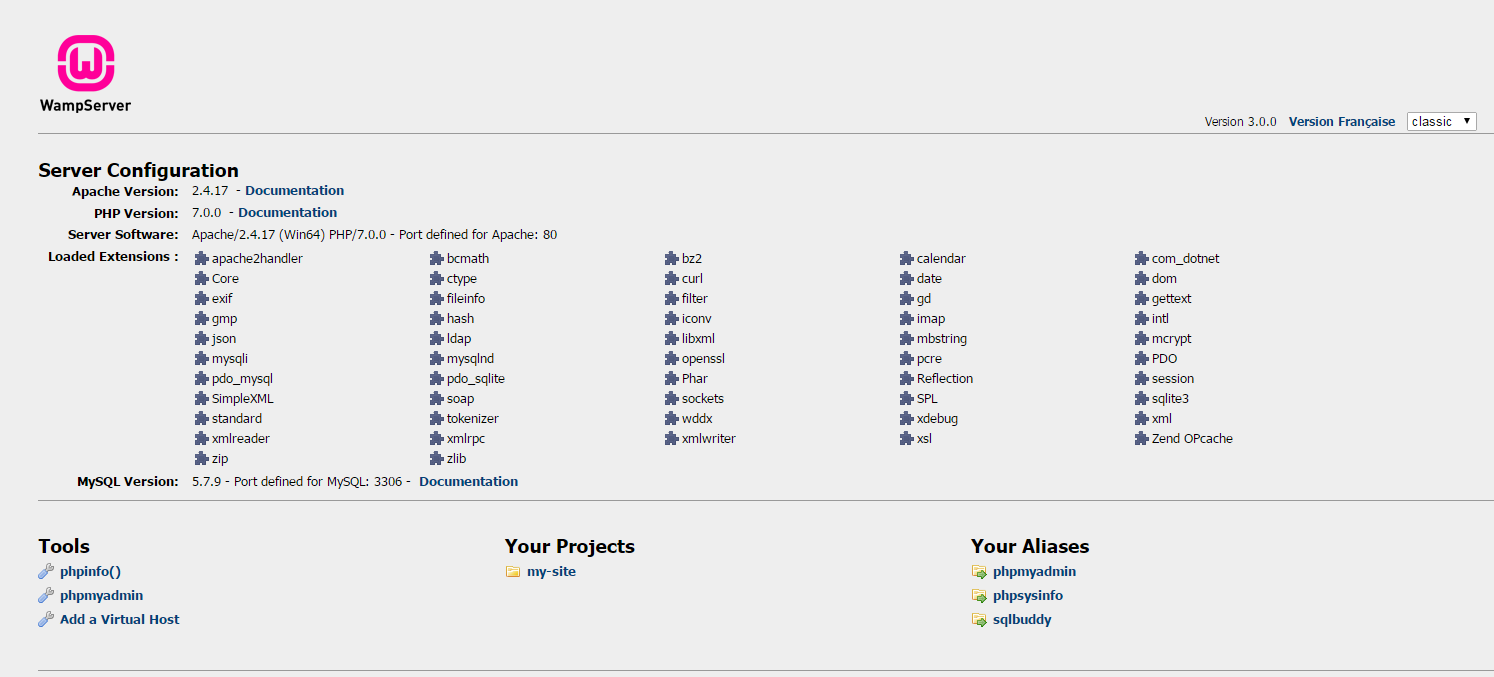Open the phpmyadmin alias
Viewport: 1494px width, 677px height.
pyautogui.click(x=1034, y=572)
